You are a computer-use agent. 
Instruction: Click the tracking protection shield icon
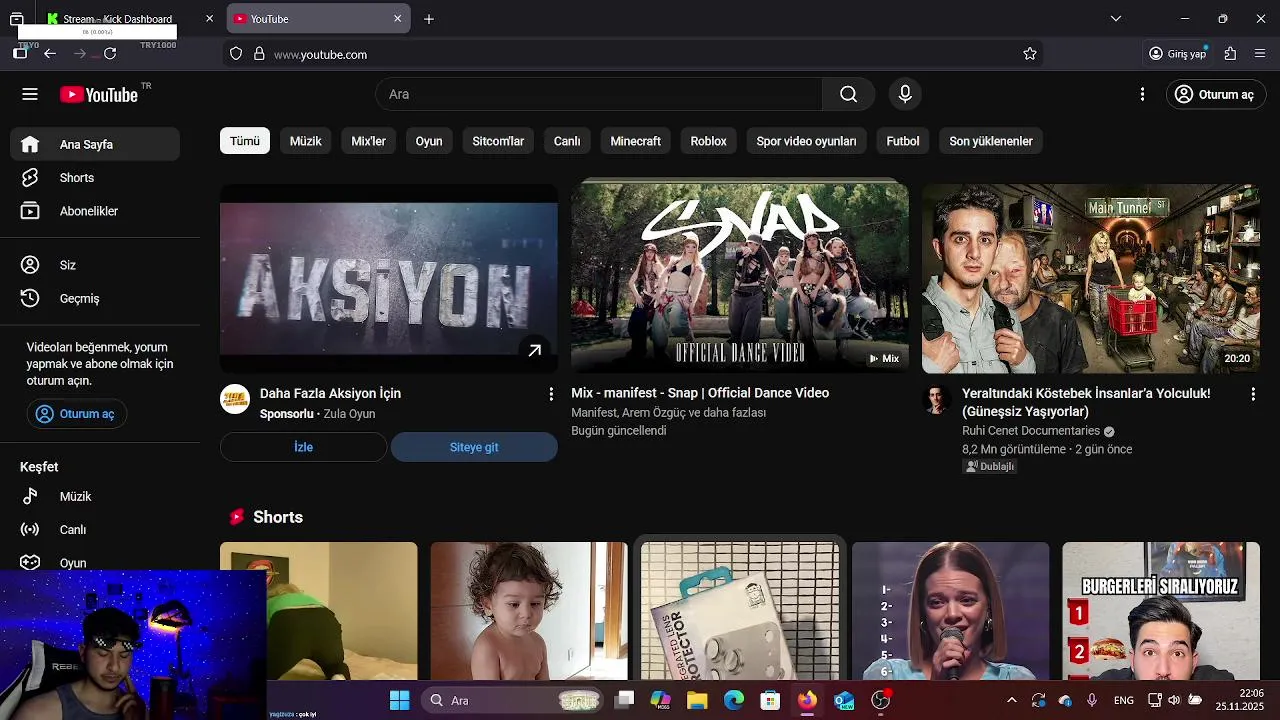(x=236, y=54)
